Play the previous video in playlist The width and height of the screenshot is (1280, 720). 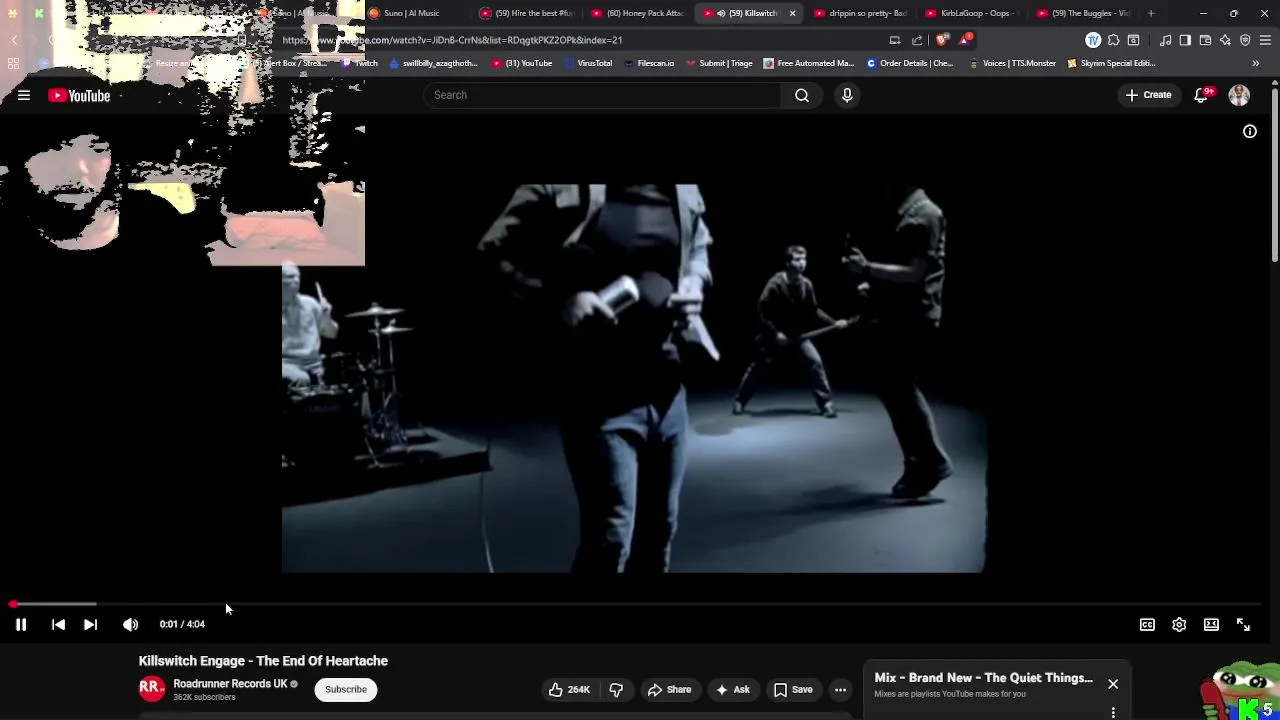58,624
